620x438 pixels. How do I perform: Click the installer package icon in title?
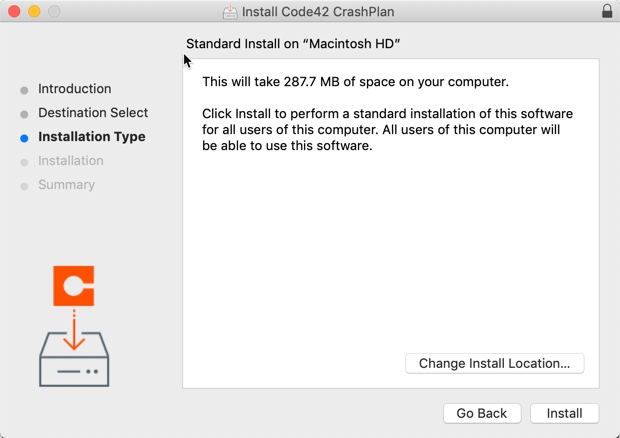[230, 12]
